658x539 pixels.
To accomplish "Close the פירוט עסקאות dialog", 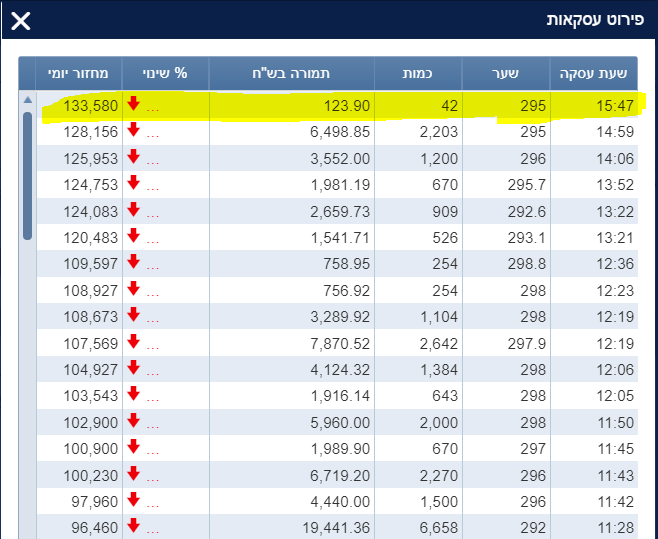I will (x=21, y=21).
